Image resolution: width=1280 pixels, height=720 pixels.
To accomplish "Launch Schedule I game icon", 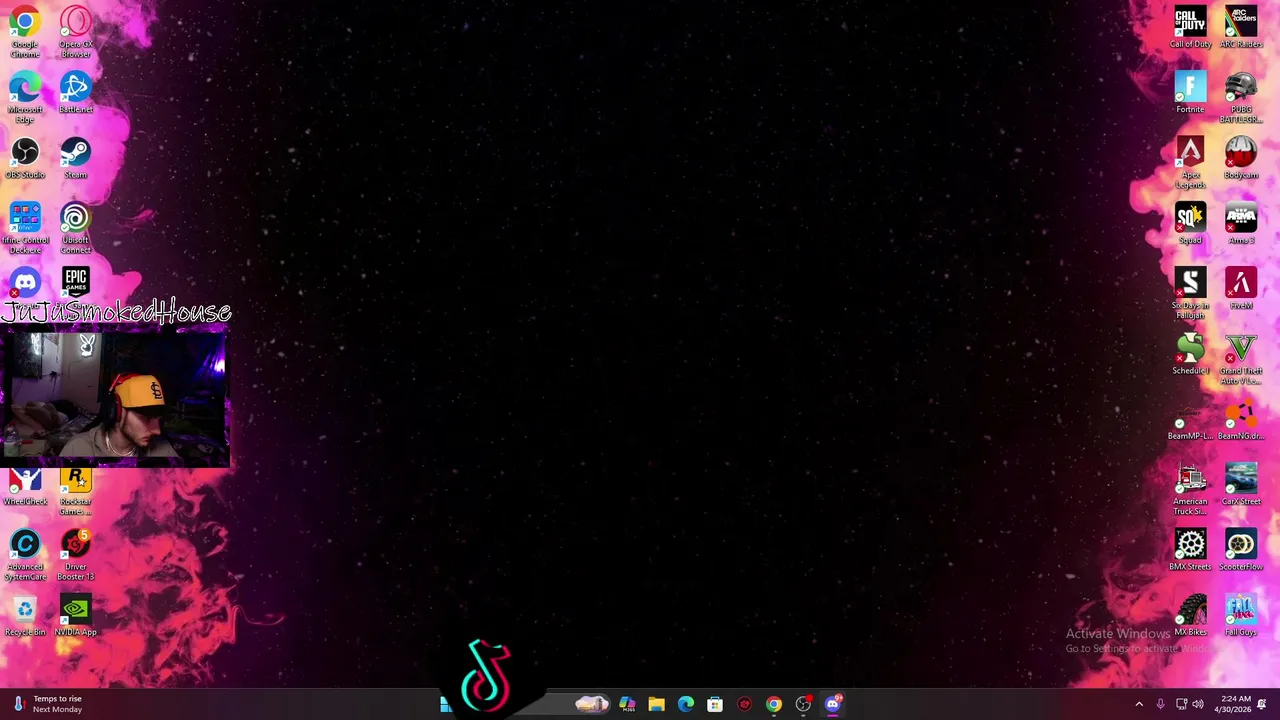I will [x=1190, y=354].
